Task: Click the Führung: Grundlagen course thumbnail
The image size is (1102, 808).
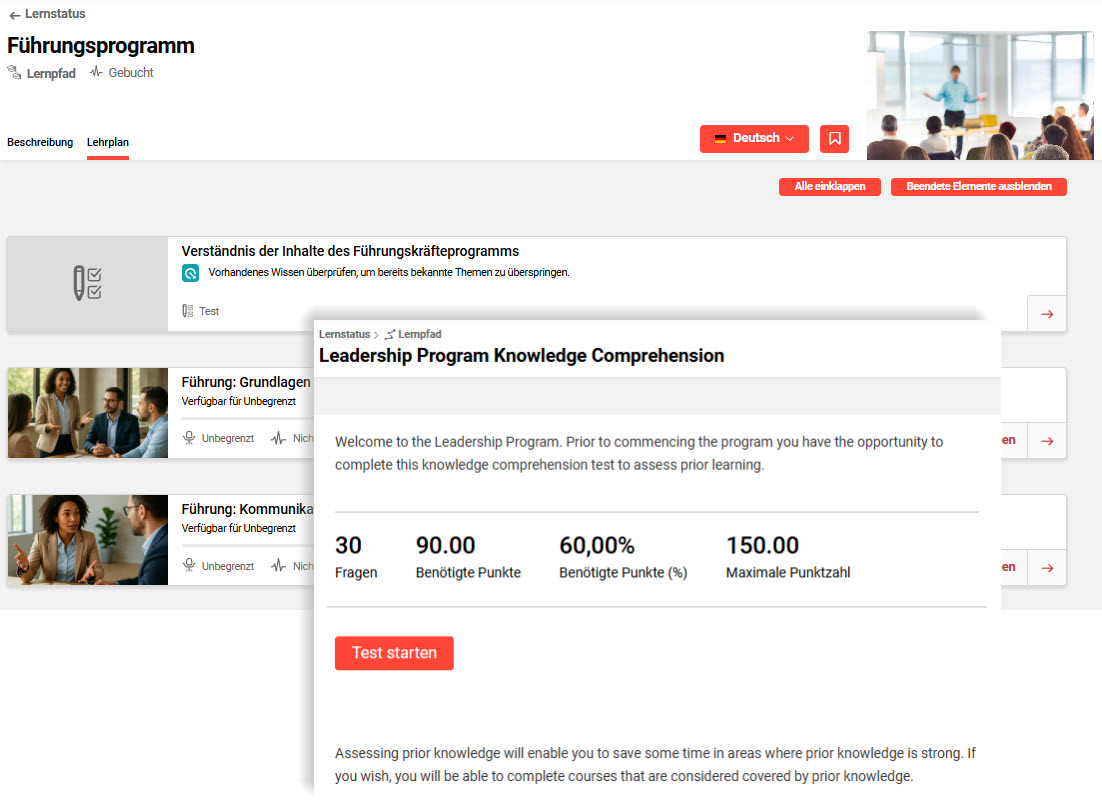Action: [x=87, y=412]
